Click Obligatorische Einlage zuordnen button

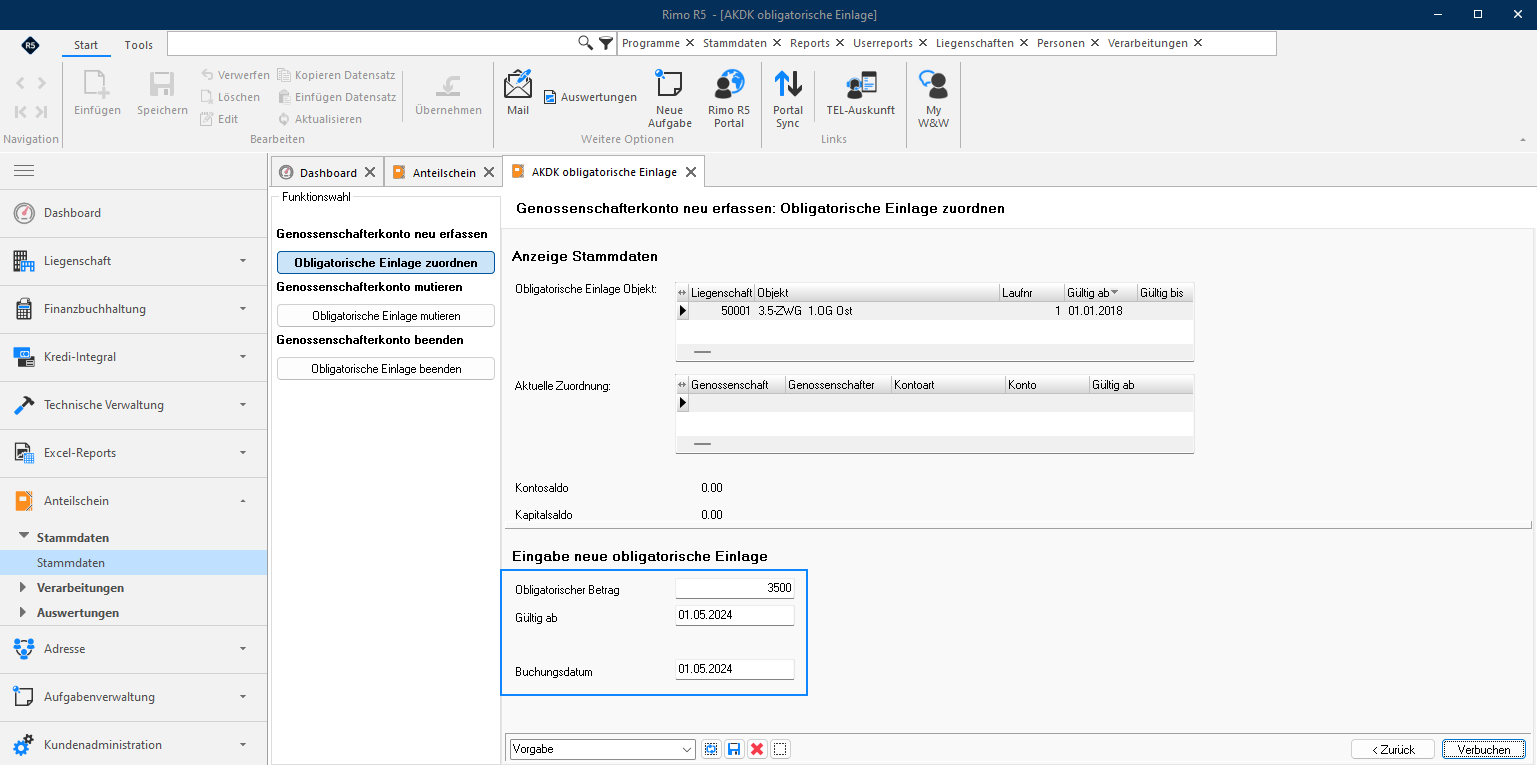point(386,263)
